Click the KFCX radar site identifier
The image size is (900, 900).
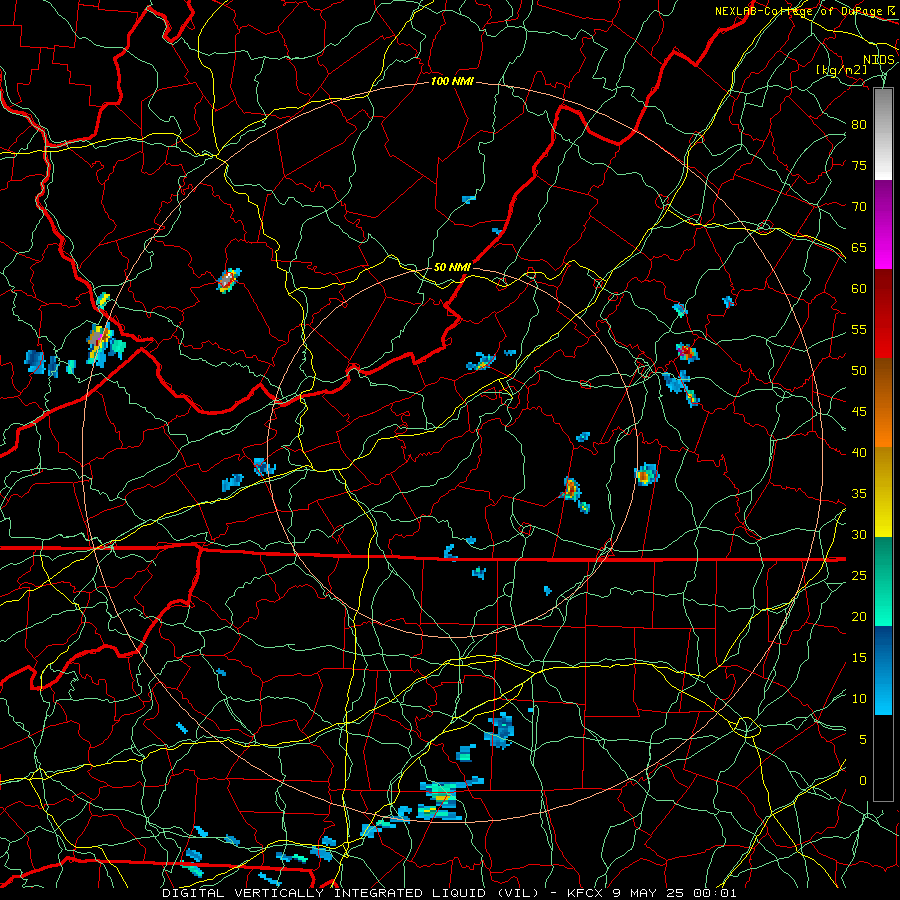pos(585,893)
